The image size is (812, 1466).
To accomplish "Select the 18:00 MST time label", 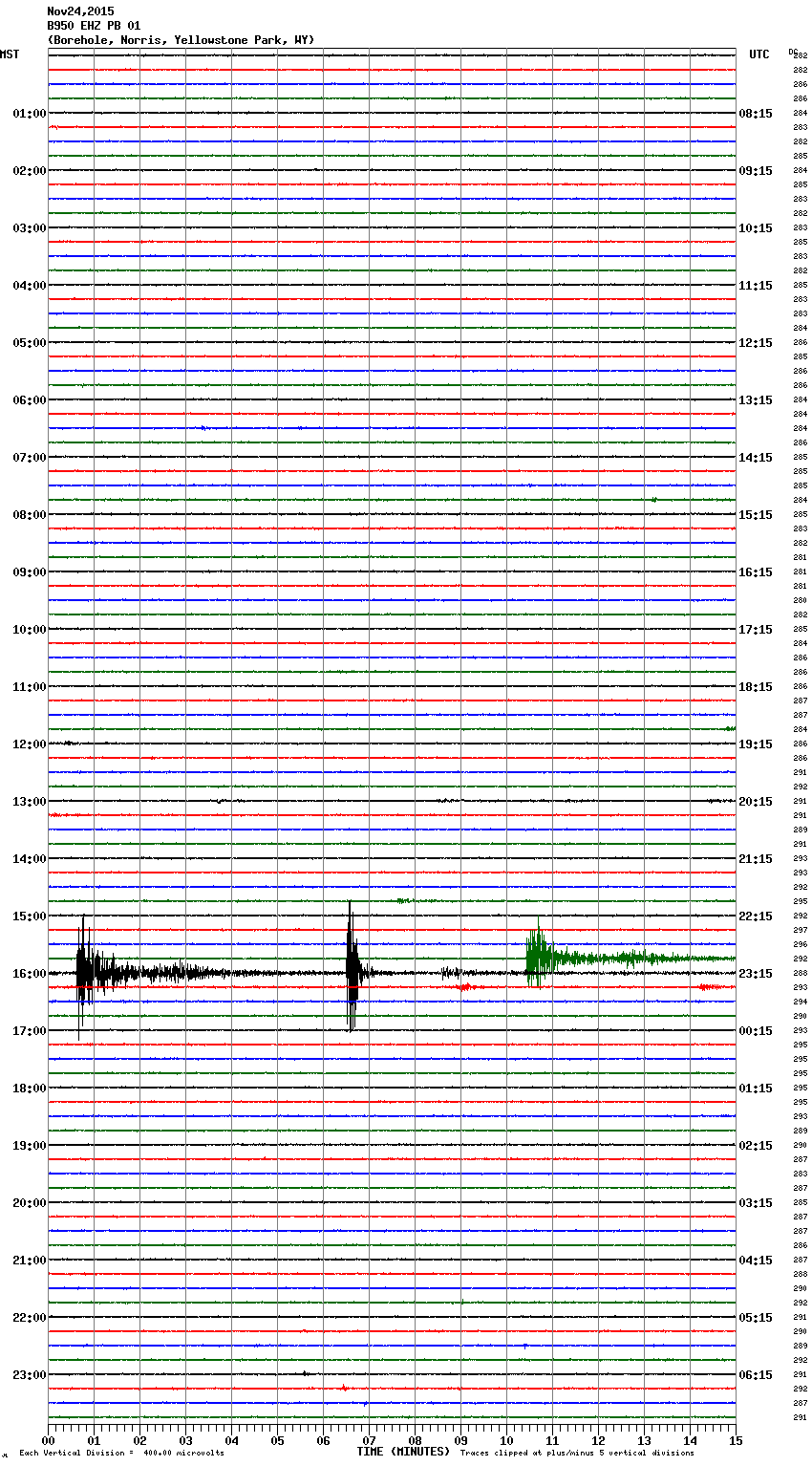I will tap(30, 1089).
